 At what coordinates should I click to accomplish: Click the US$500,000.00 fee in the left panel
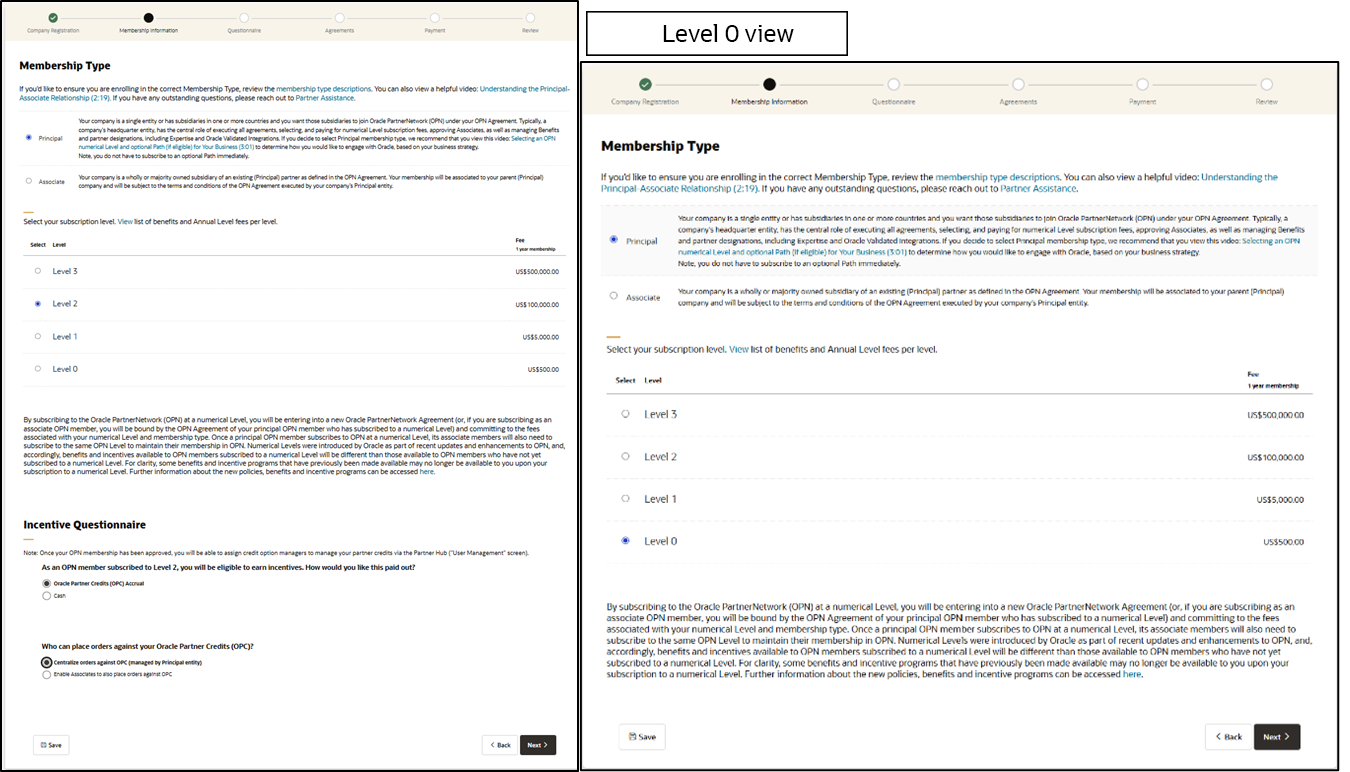[537, 271]
